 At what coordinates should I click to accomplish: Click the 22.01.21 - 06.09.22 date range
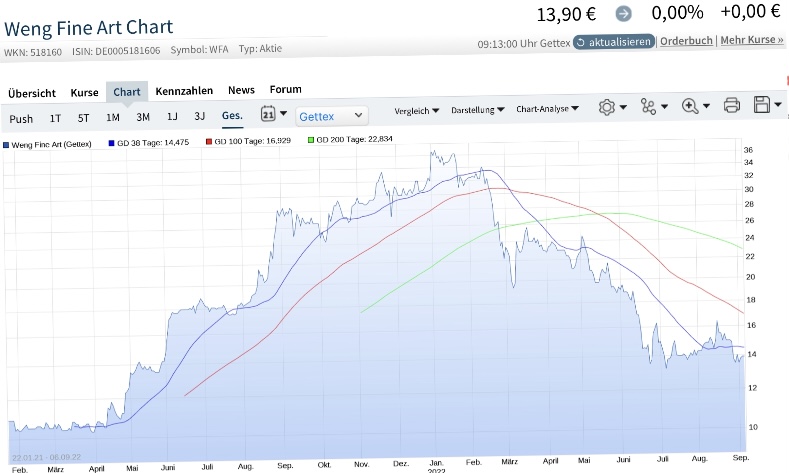tap(46, 457)
